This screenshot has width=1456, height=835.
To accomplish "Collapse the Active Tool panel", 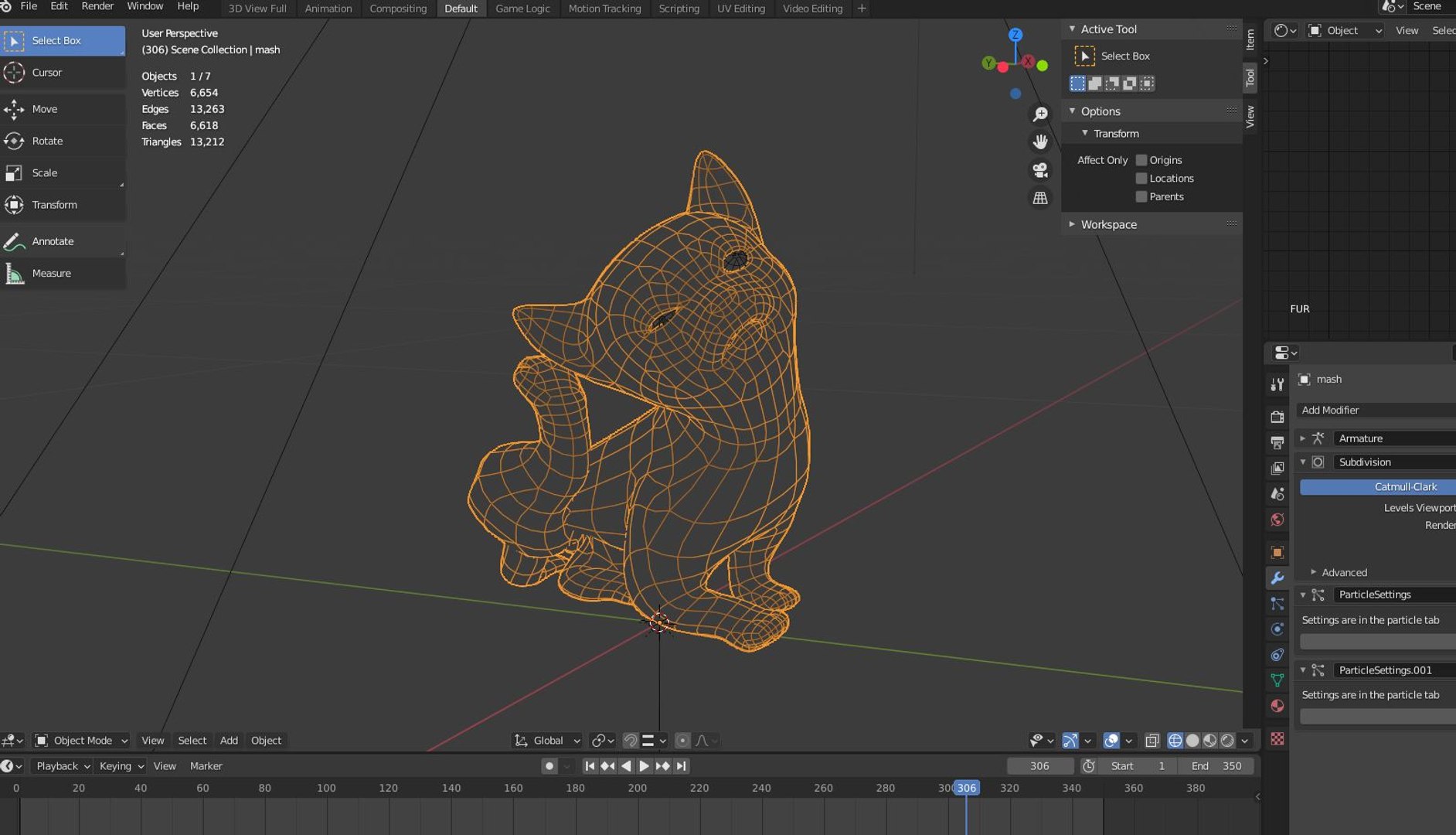I will click(x=1072, y=29).
